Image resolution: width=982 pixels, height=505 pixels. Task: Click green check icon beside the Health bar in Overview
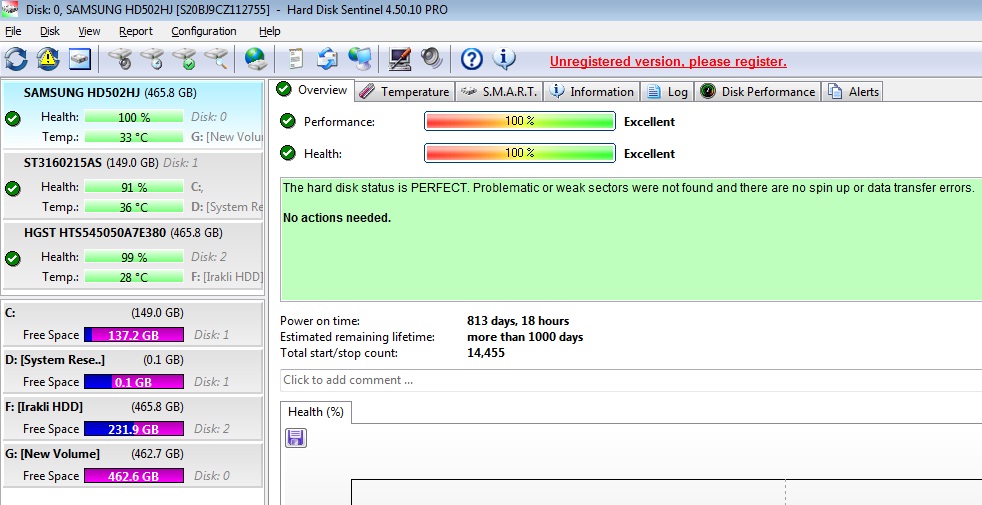coord(288,153)
